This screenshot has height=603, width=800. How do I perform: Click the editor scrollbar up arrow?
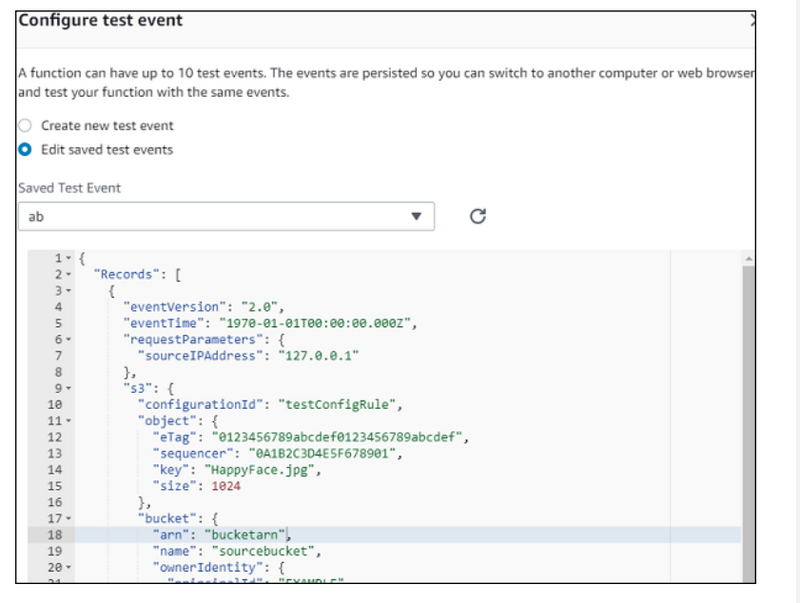(x=748, y=258)
